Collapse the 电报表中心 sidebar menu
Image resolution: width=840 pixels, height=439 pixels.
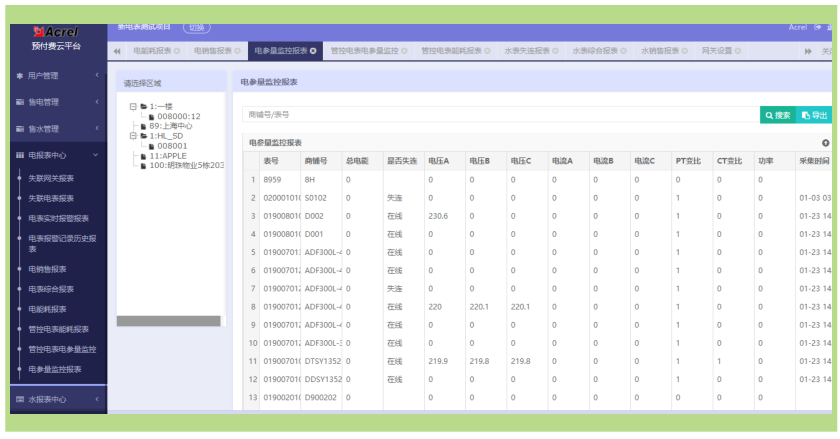click(58, 155)
